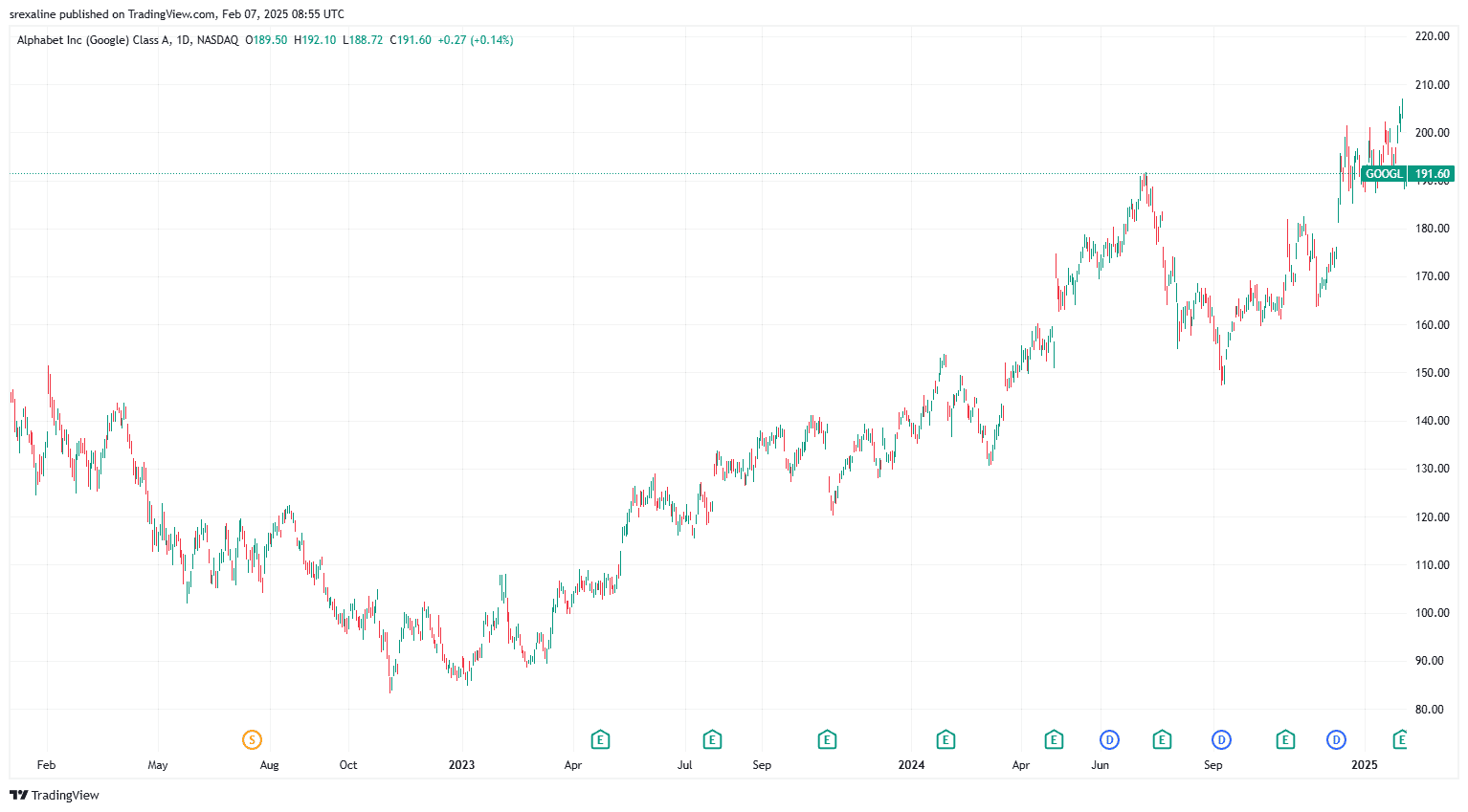1468x812 pixels.
Task: Click the 2024 time axis label
Action: tap(911, 765)
